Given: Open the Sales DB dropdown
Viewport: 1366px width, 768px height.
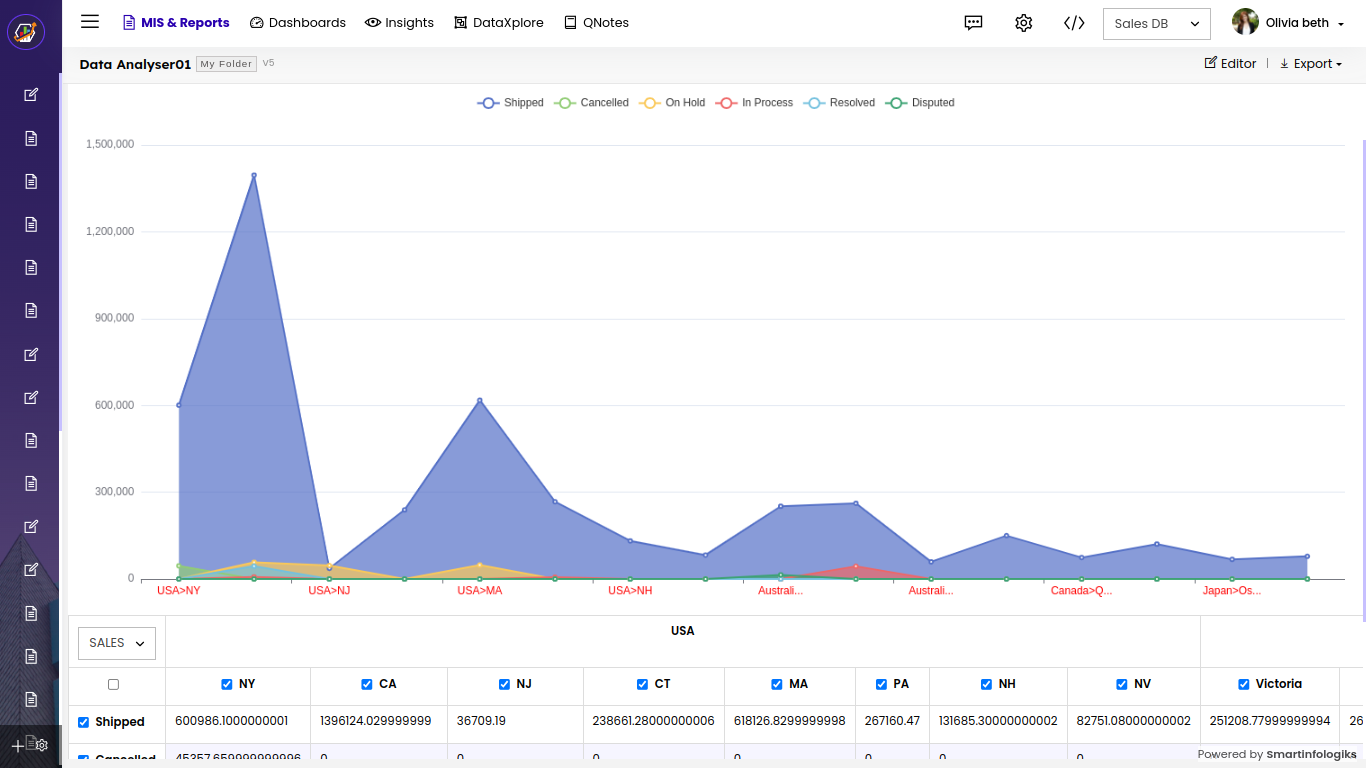Looking at the screenshot, I should 1156,23.
